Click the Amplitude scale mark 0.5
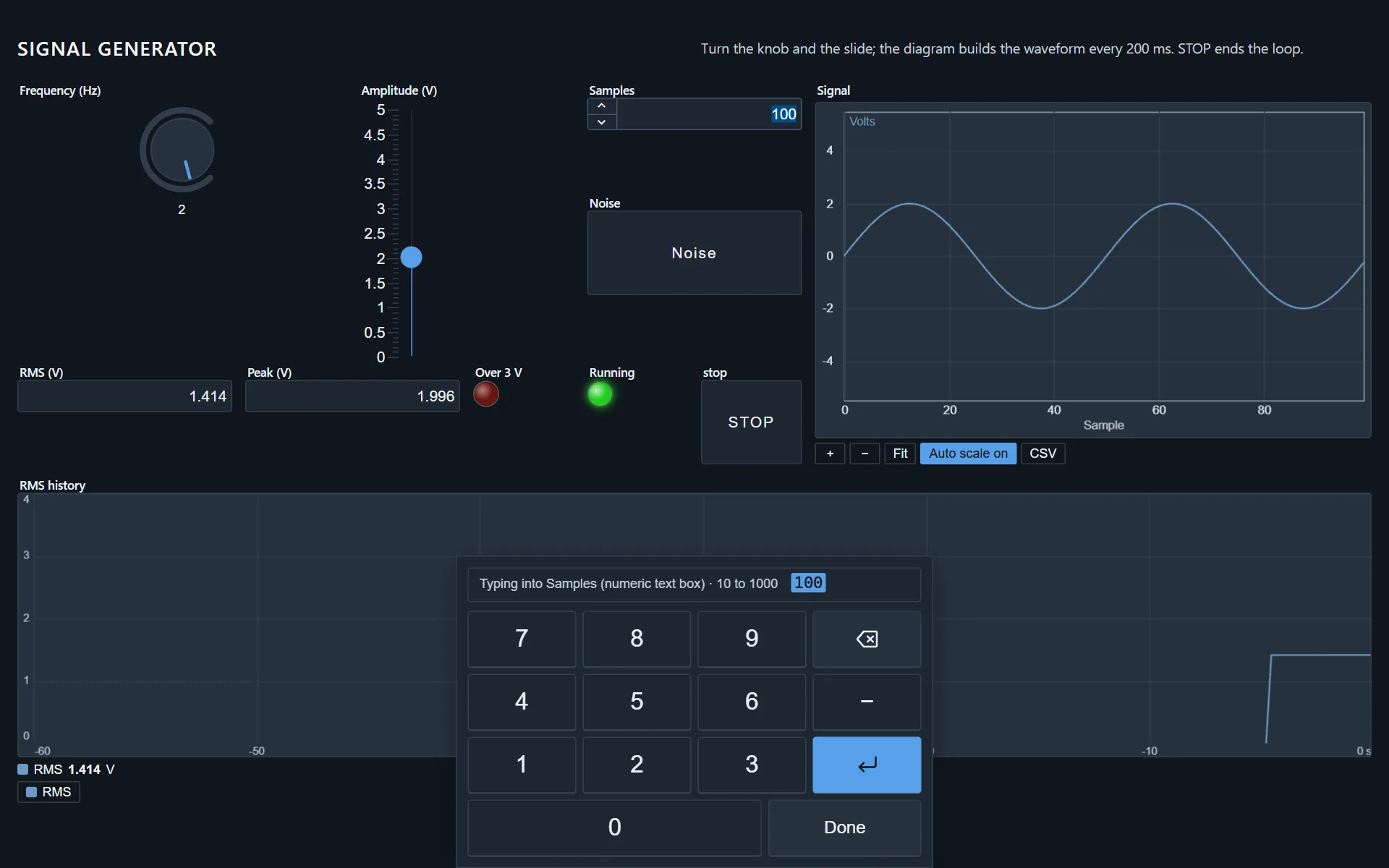This screenshot has width=1389, height=868. coord(375,333)
